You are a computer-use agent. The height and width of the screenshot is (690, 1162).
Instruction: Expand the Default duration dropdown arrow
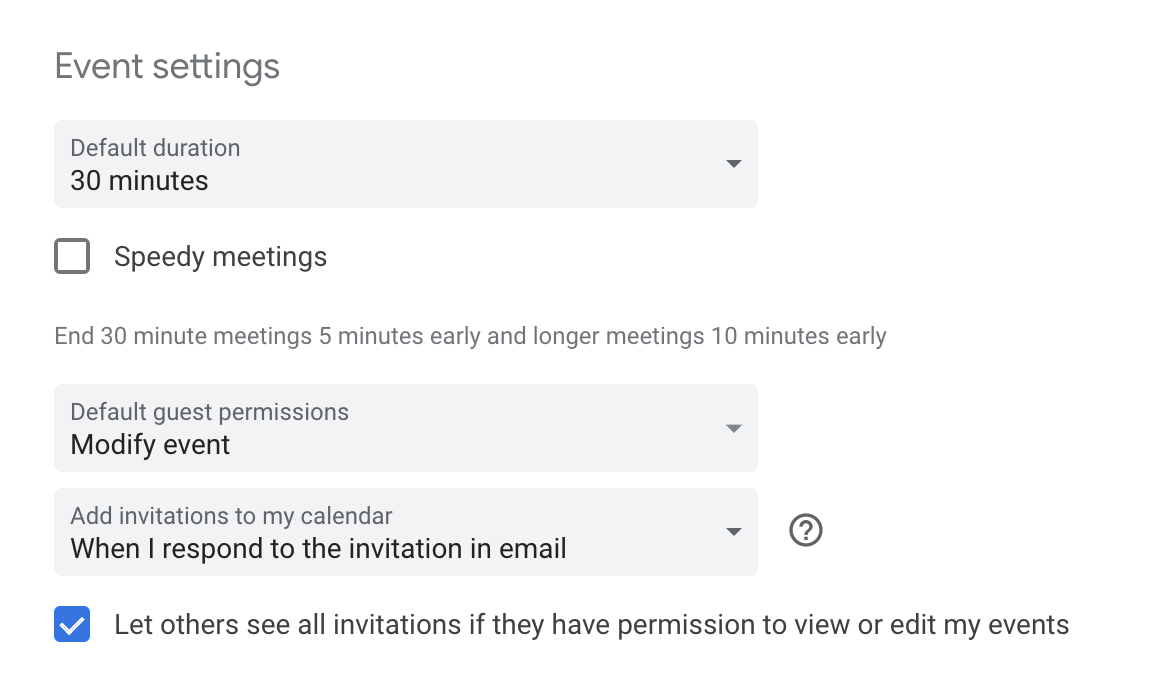point(733,164)
